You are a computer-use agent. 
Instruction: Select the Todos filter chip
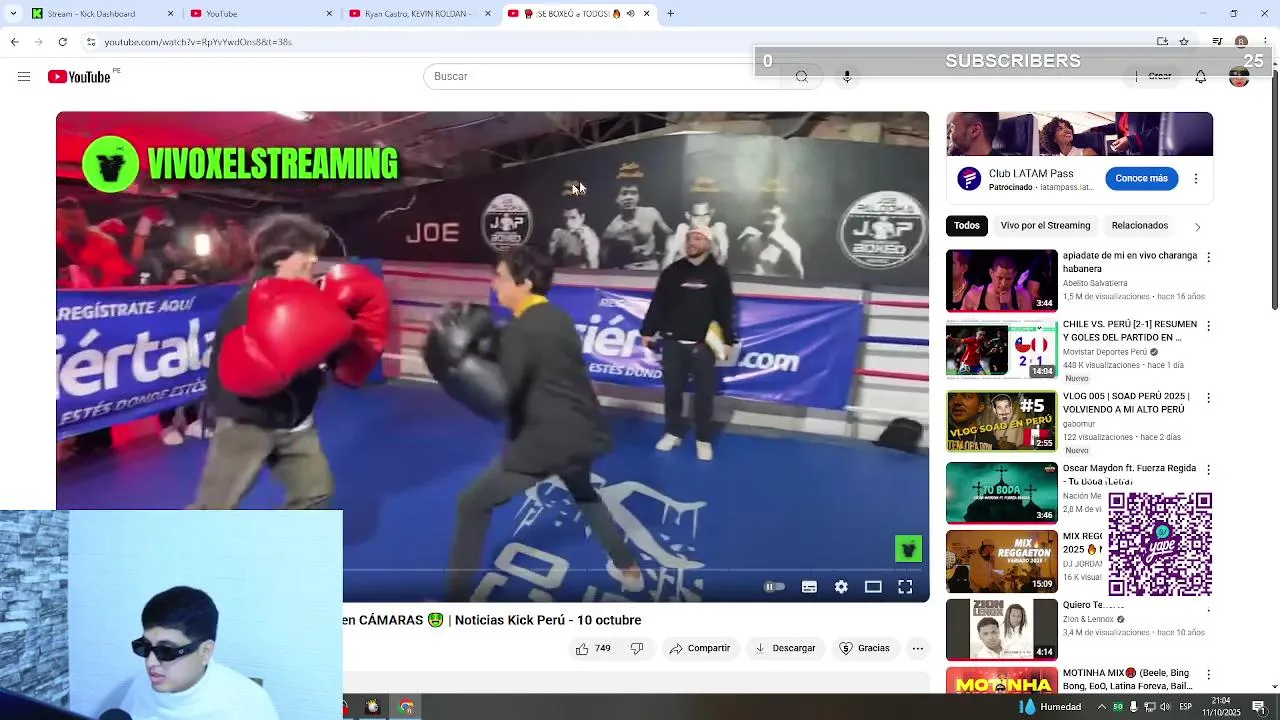[967, 226]
